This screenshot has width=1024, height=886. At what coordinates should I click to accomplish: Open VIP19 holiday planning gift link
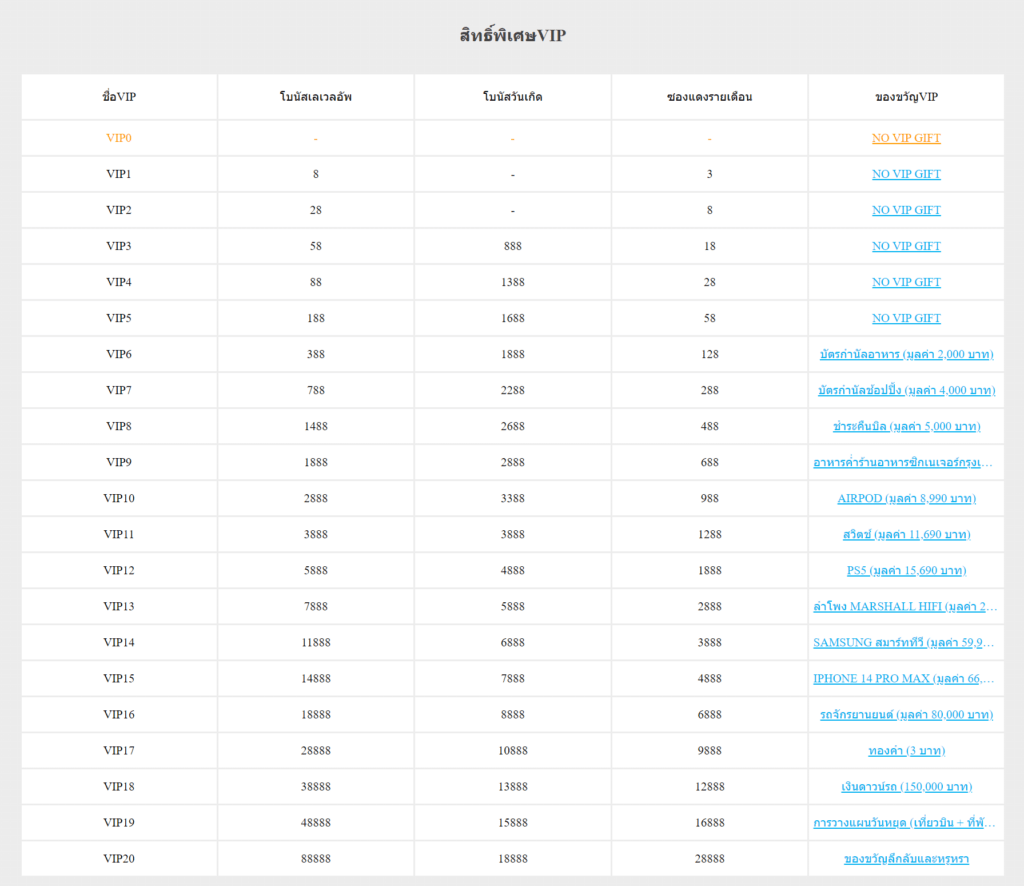[904, 823]
